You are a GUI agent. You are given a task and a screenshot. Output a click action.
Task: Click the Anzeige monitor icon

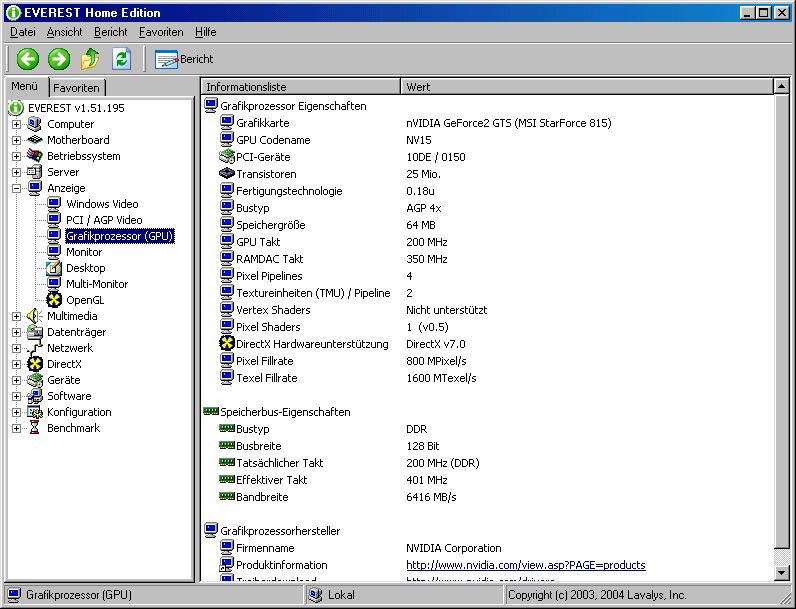(x=35, y=188)
